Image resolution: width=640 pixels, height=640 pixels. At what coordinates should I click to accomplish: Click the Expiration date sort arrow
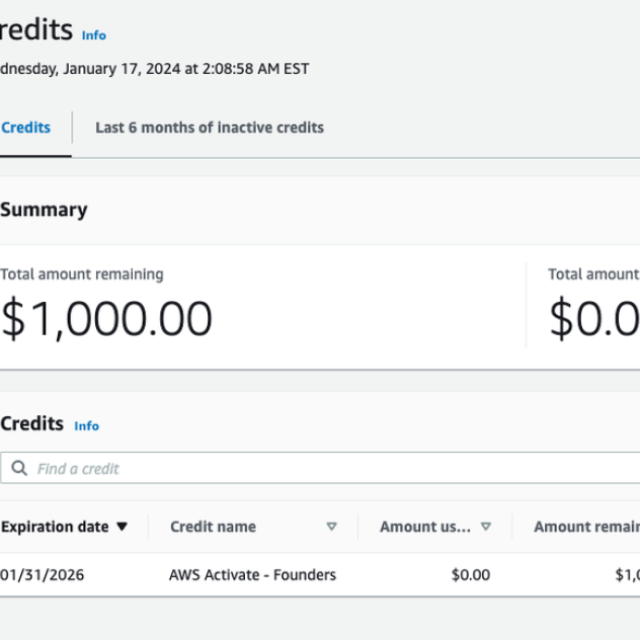tap(122, 527)
